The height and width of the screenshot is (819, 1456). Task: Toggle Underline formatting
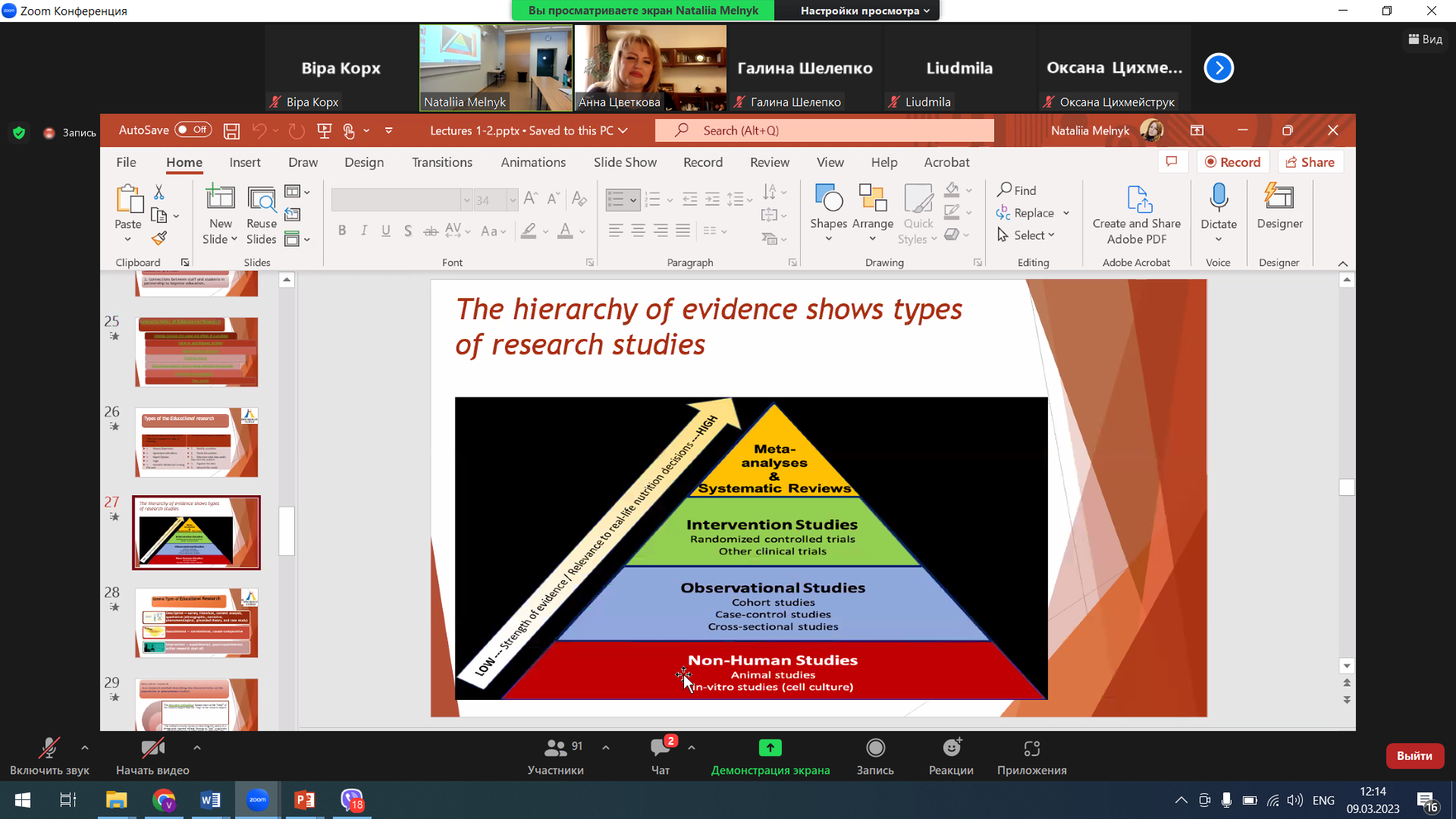386,231
